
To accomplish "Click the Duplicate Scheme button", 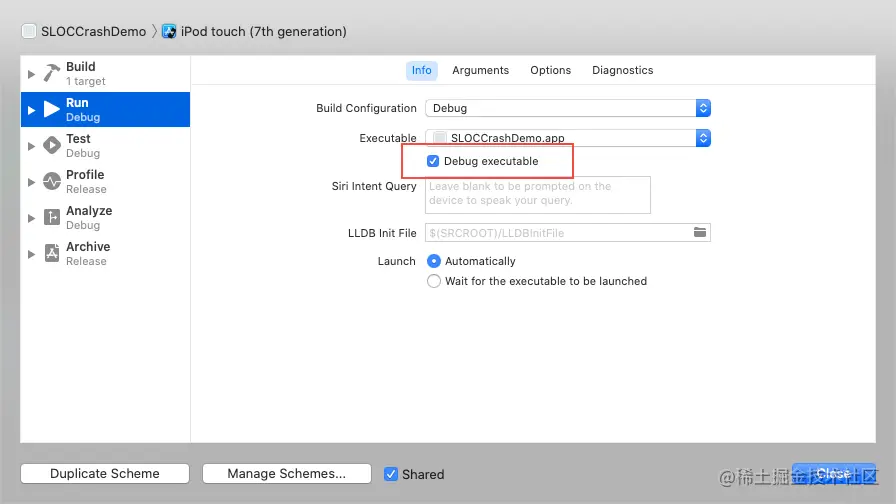I will 105,473.
